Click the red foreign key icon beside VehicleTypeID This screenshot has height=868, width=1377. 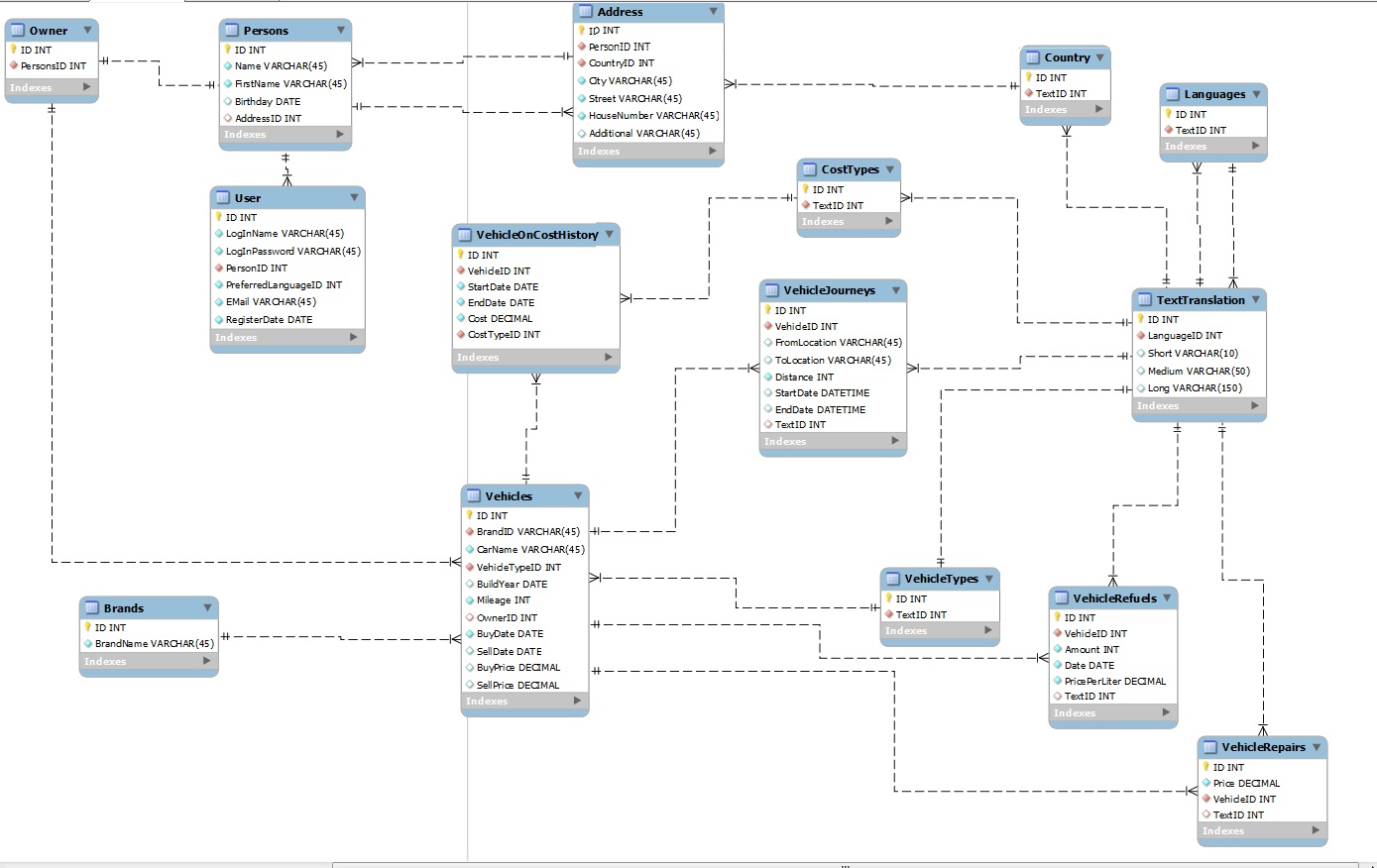click(470, 568)
